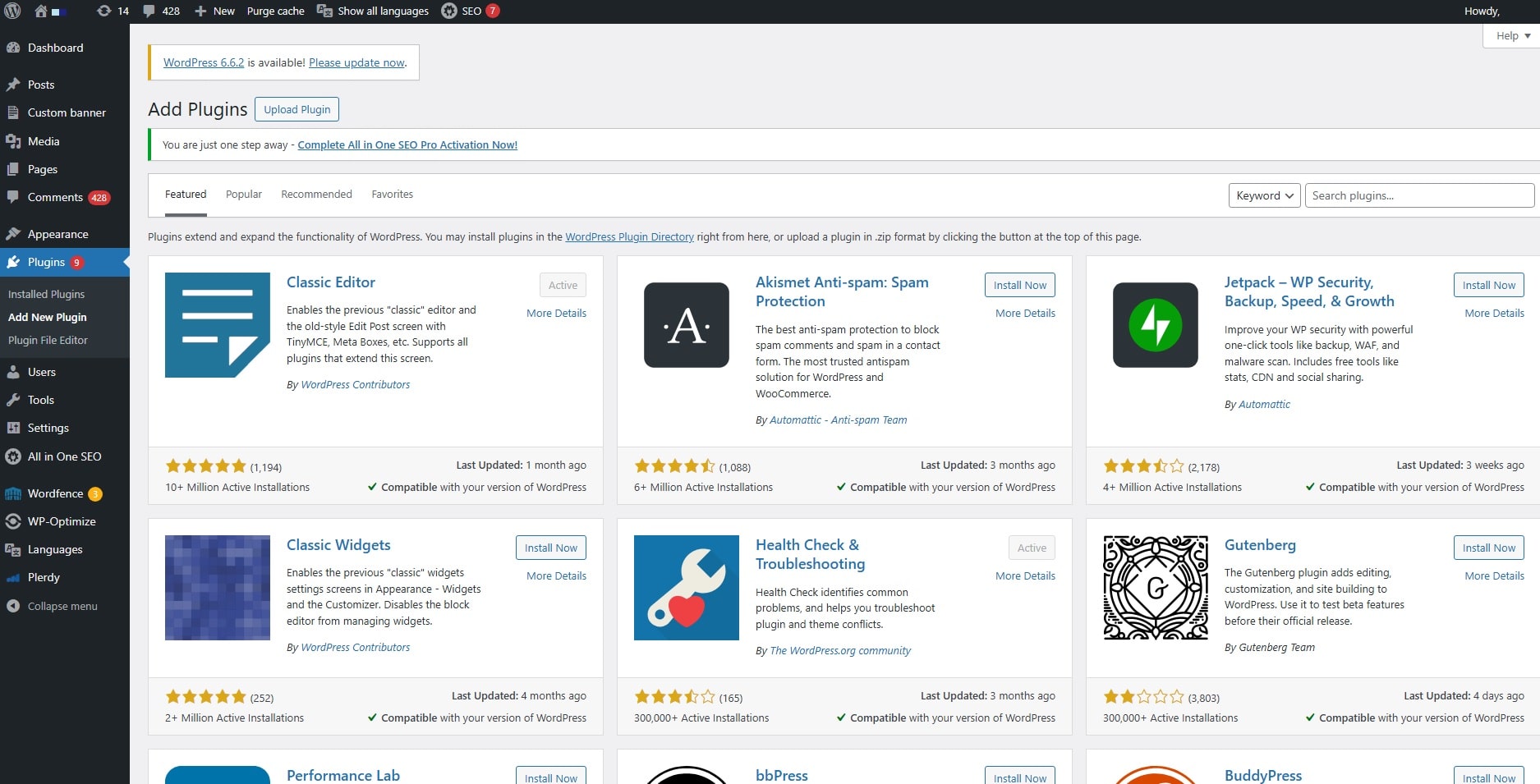This screenshot has height=784, width=1540.
Task: Click the Languages sidebar icon
Action: point(13,549)
